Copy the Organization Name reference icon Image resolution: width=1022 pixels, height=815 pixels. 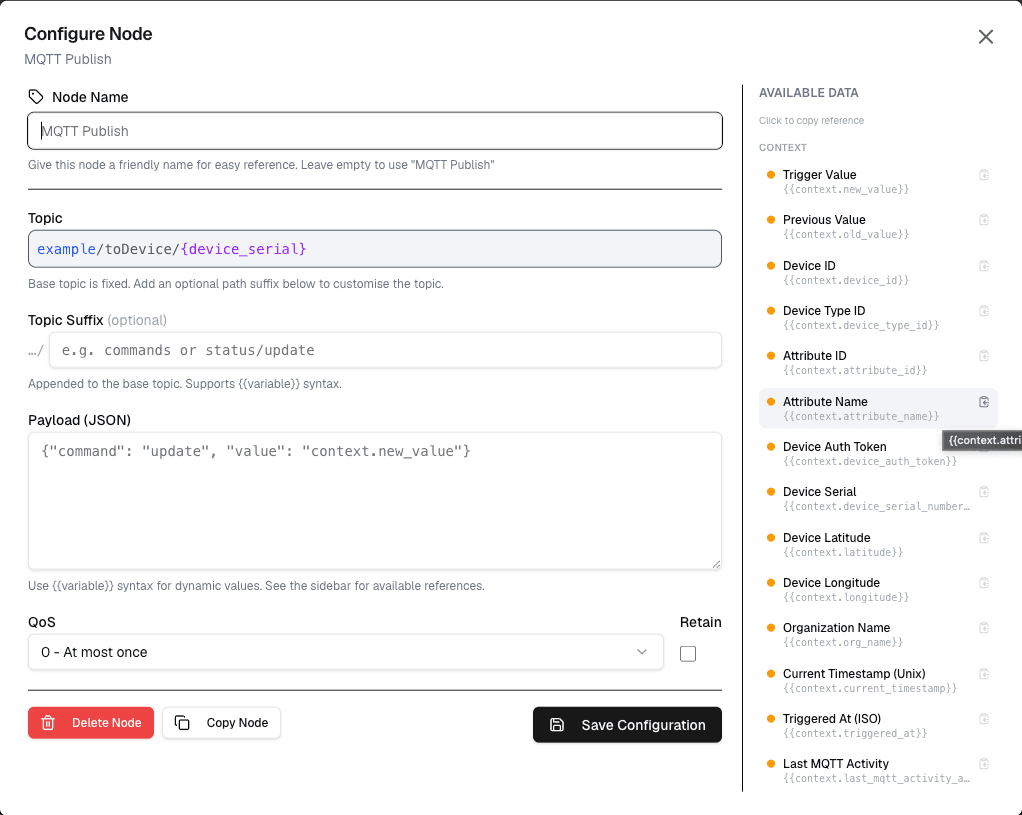point(984,628)
